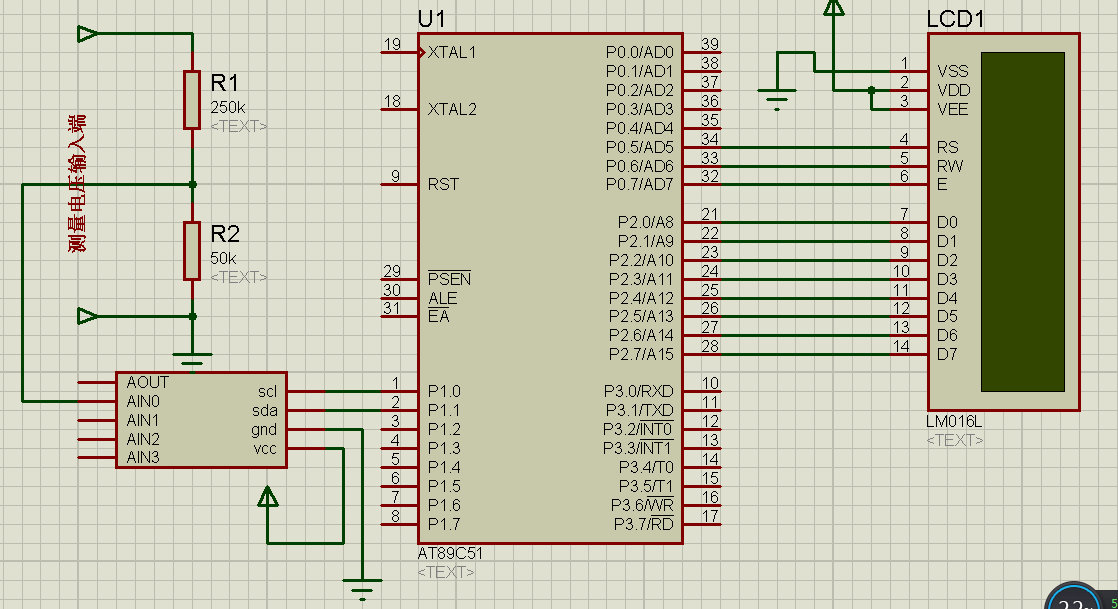The width and height of the screenshot is (1118, 609).
Task: Click the <TEXT> placeholder under LM016L
Action: point(955,440)
